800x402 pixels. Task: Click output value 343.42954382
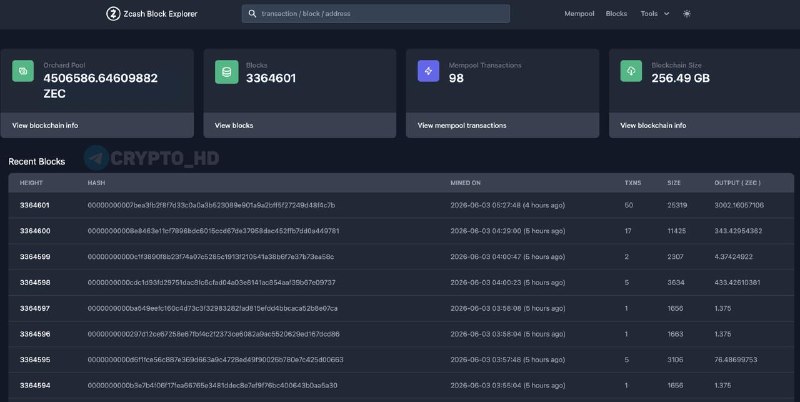[x=738, y=231]
